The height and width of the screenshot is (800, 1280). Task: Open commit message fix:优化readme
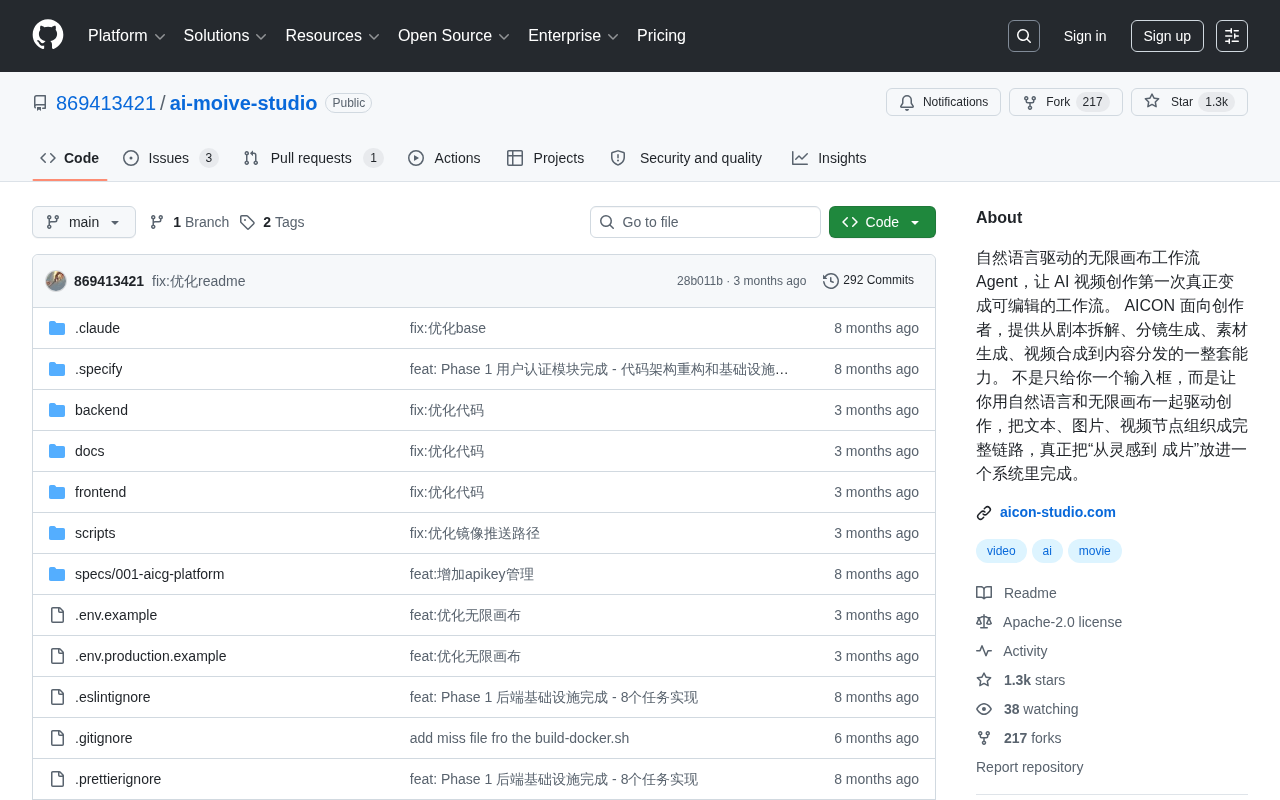tap(198, 281)
